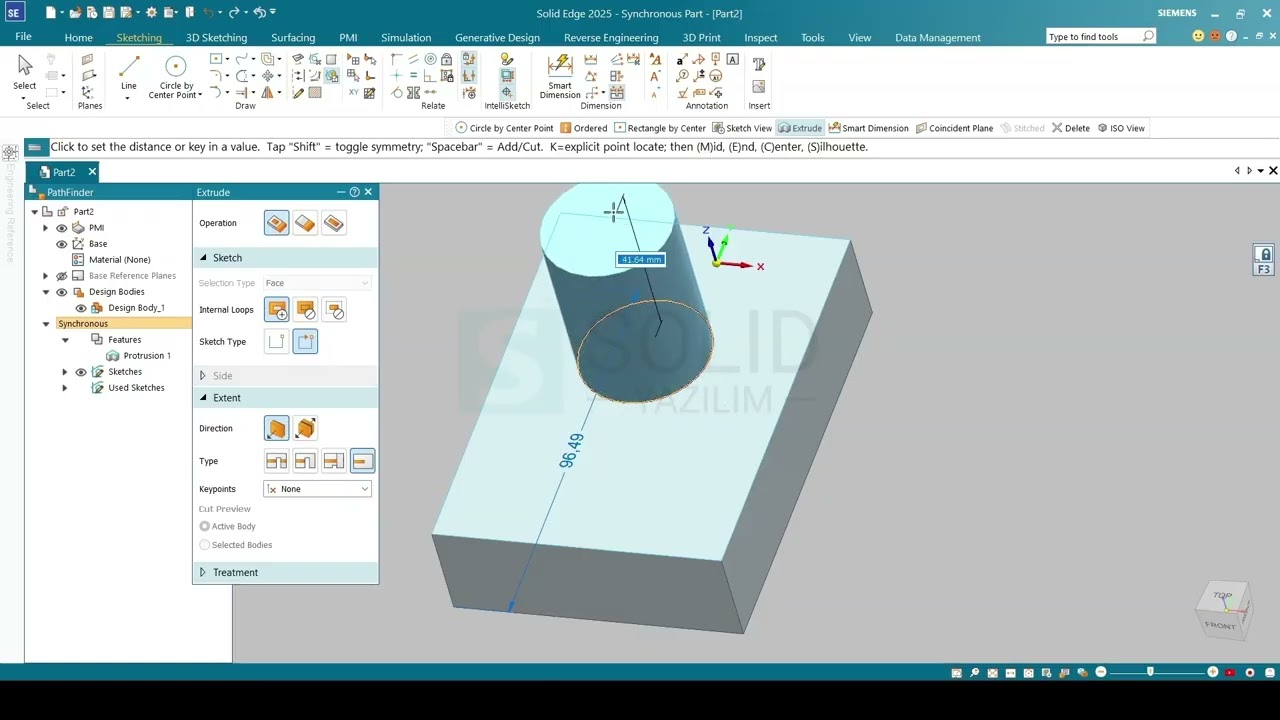Choose the second extent Type icon

(305, 461)
